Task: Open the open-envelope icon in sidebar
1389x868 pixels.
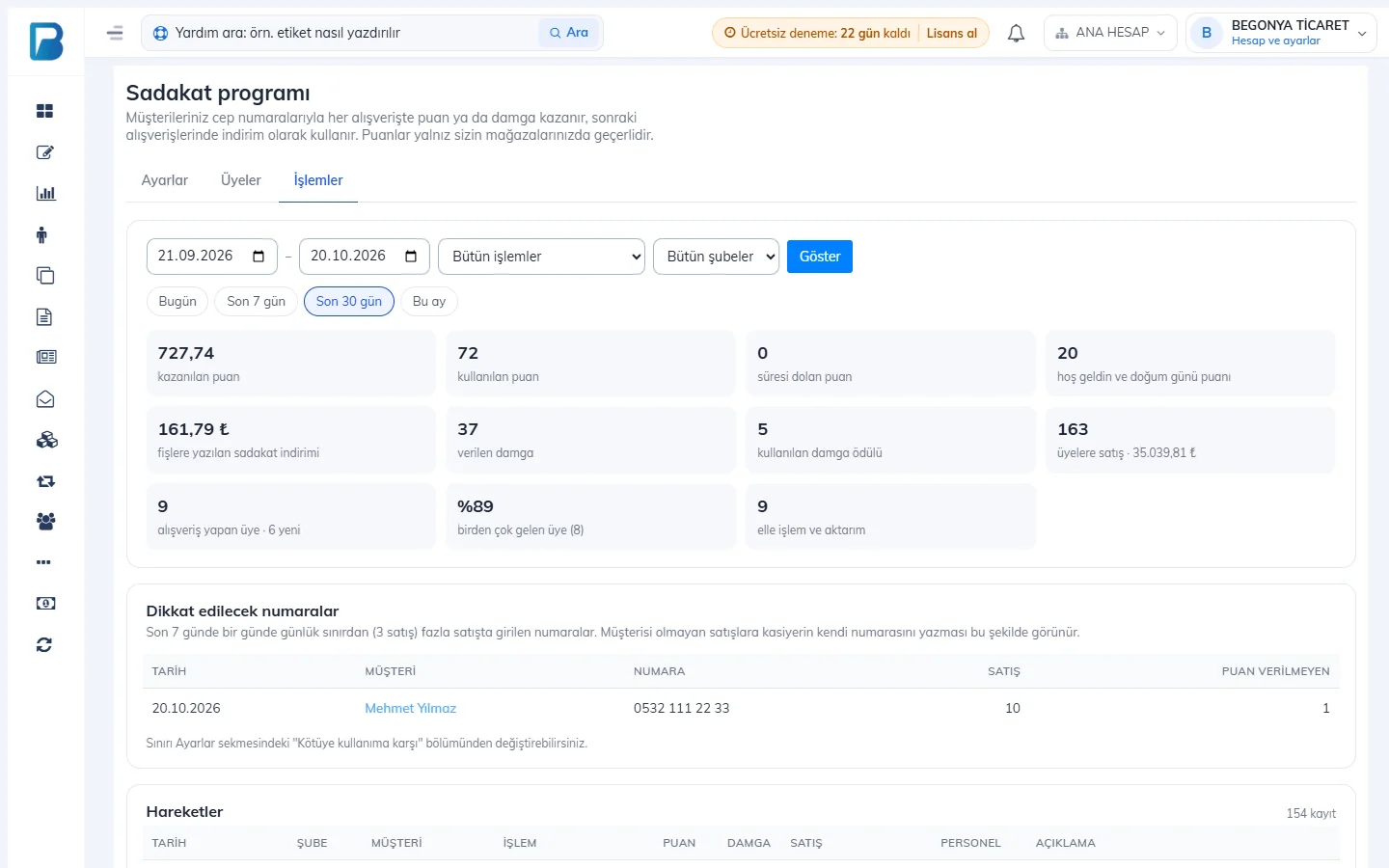Action: point(45,399)
